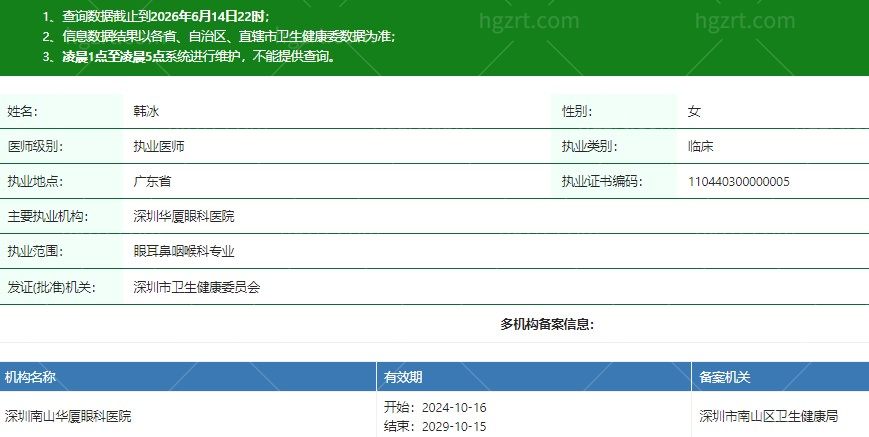869x437 pixels.
Task: Click the 有效期 column header
Action: click(x=403, y=377)
